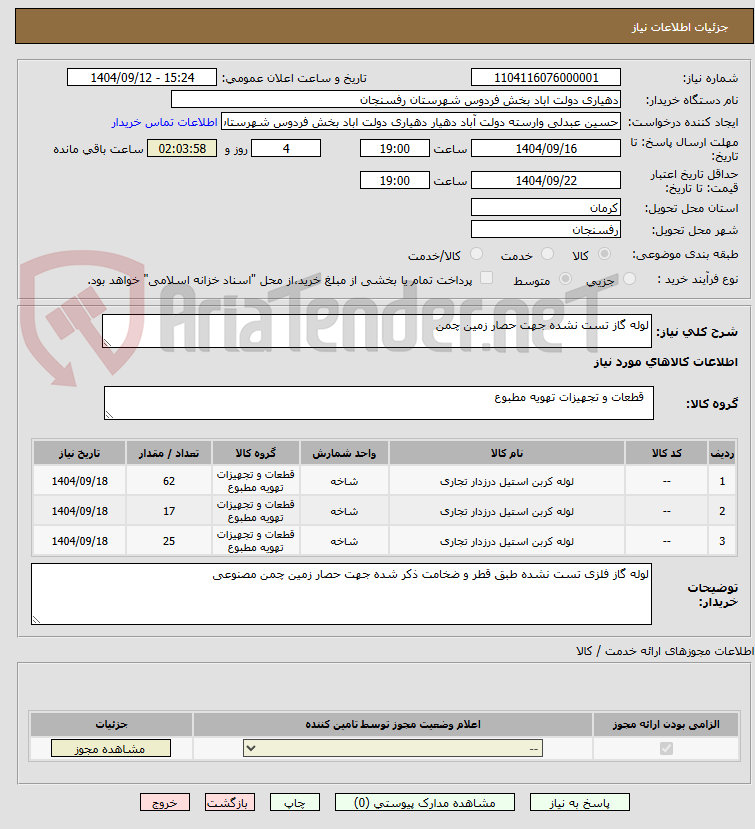
Task: Click the واحد شمارش column header
Action: pyautogui.click(x=344, y=453)
